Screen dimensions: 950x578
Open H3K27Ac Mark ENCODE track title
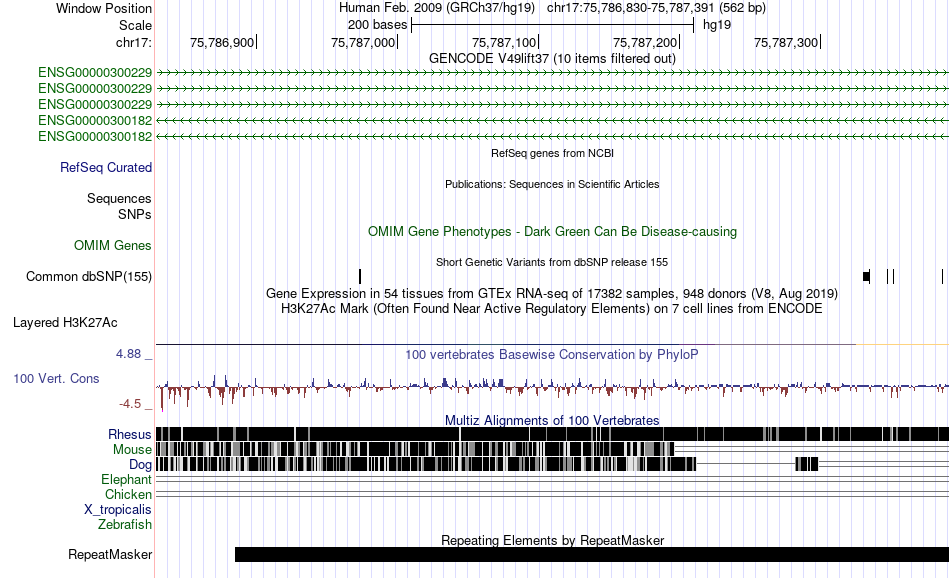click(552, 309)
